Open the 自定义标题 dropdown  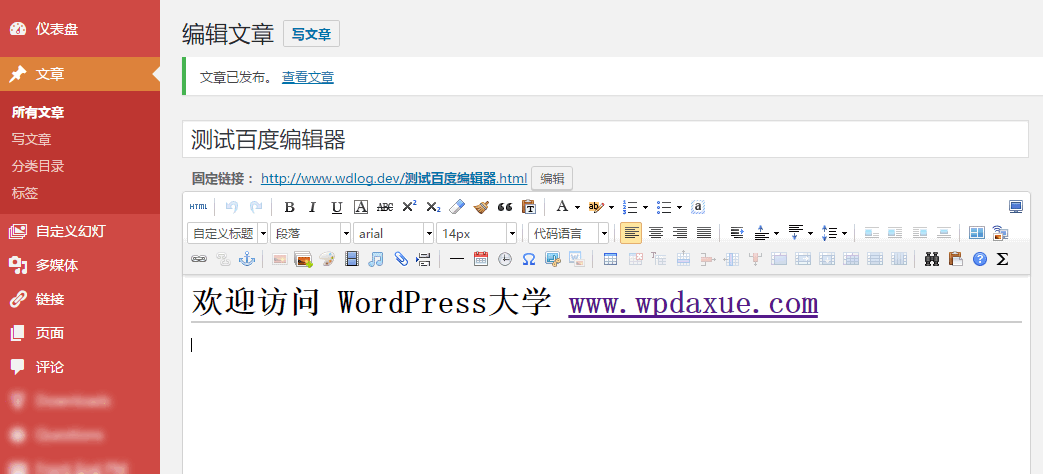point(228,233)
